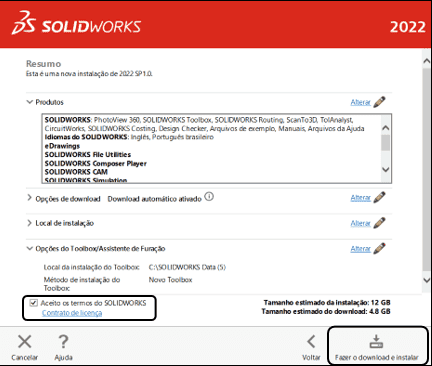Expand the Local de instalação section
Viewport: 432px width, 366px height.
pyautogui.click(x=29, y=223)
